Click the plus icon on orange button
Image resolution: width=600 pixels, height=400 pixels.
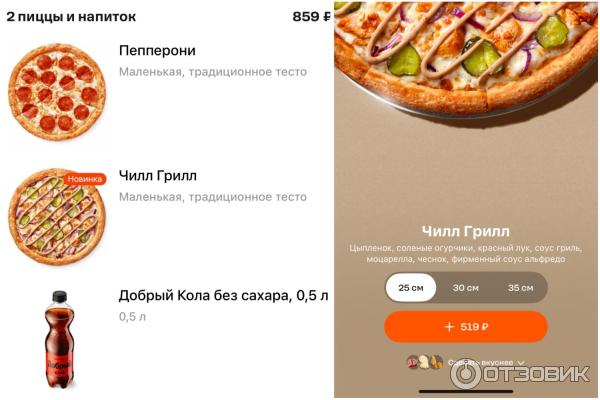click(449, 327)
